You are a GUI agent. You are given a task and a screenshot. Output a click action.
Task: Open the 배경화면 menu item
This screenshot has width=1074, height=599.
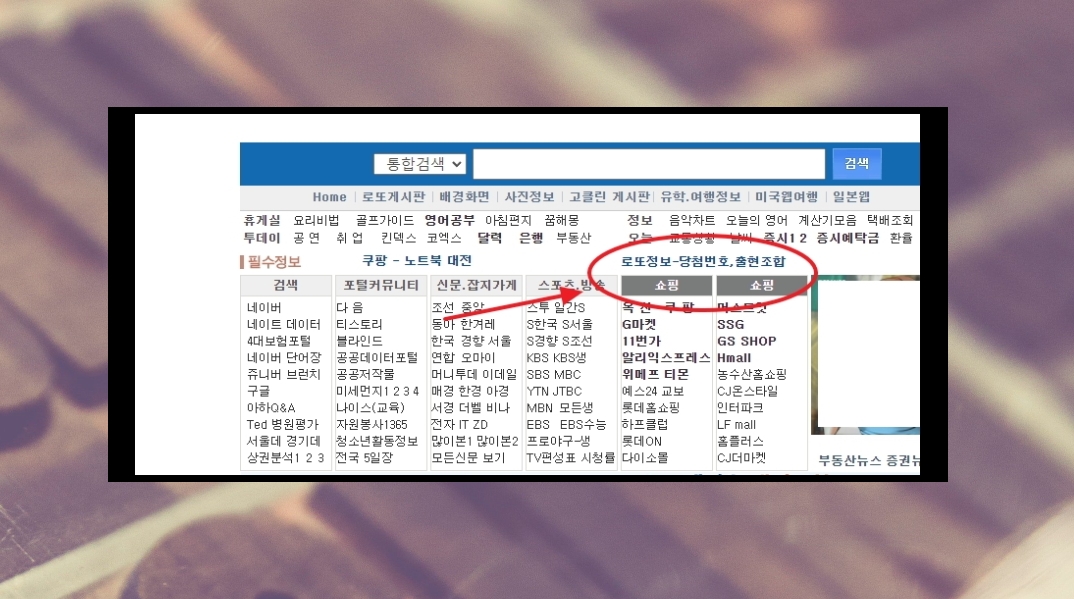pos(464,197)
